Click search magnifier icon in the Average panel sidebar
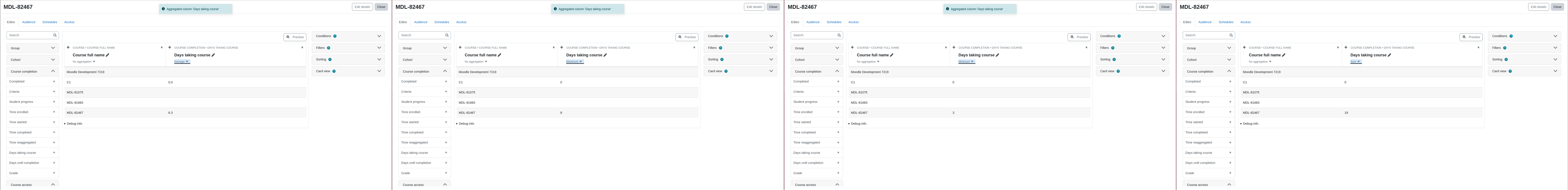Image resolution: width=1568 pixels, height=190 pixels. click(55, 36)
